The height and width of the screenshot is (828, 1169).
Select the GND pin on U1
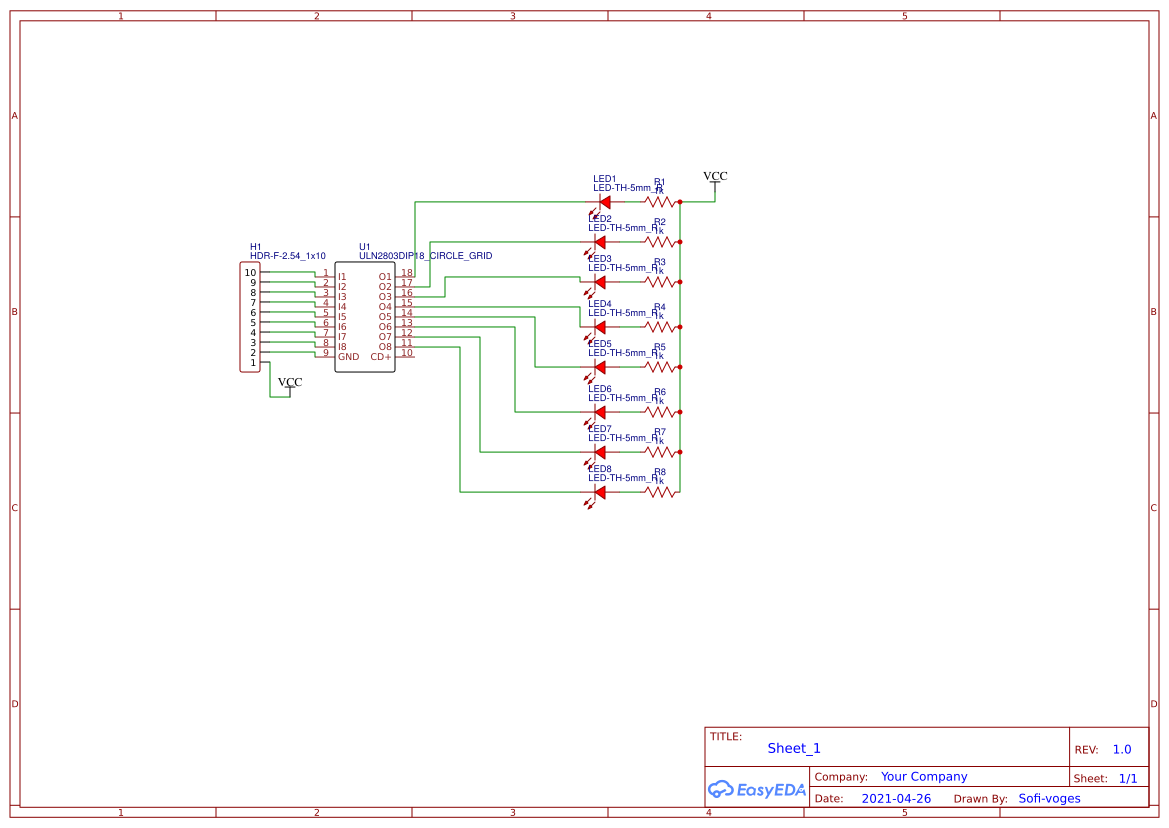pos(348,357)
